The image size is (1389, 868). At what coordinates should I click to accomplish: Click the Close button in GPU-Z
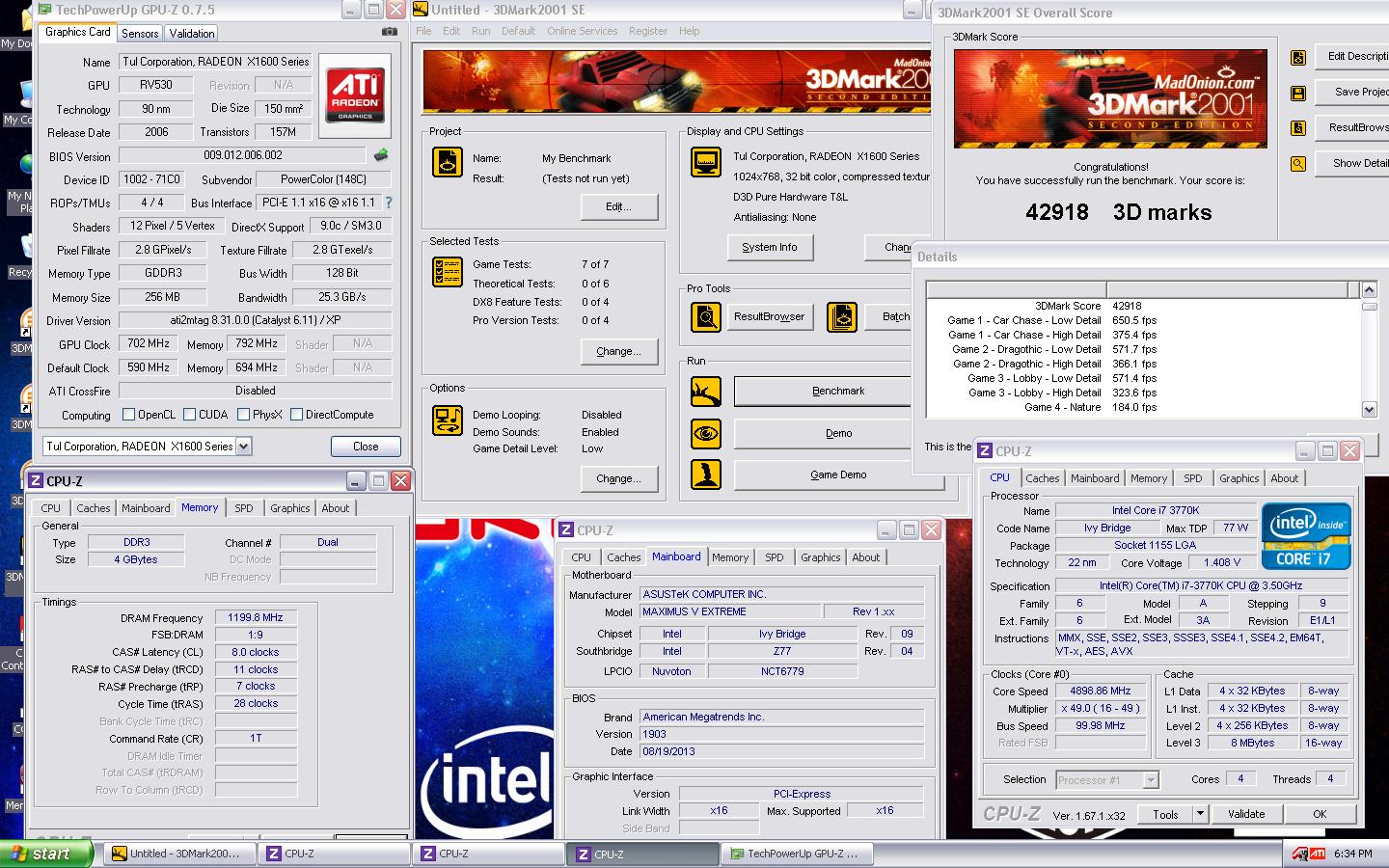[x=366, y=447]
